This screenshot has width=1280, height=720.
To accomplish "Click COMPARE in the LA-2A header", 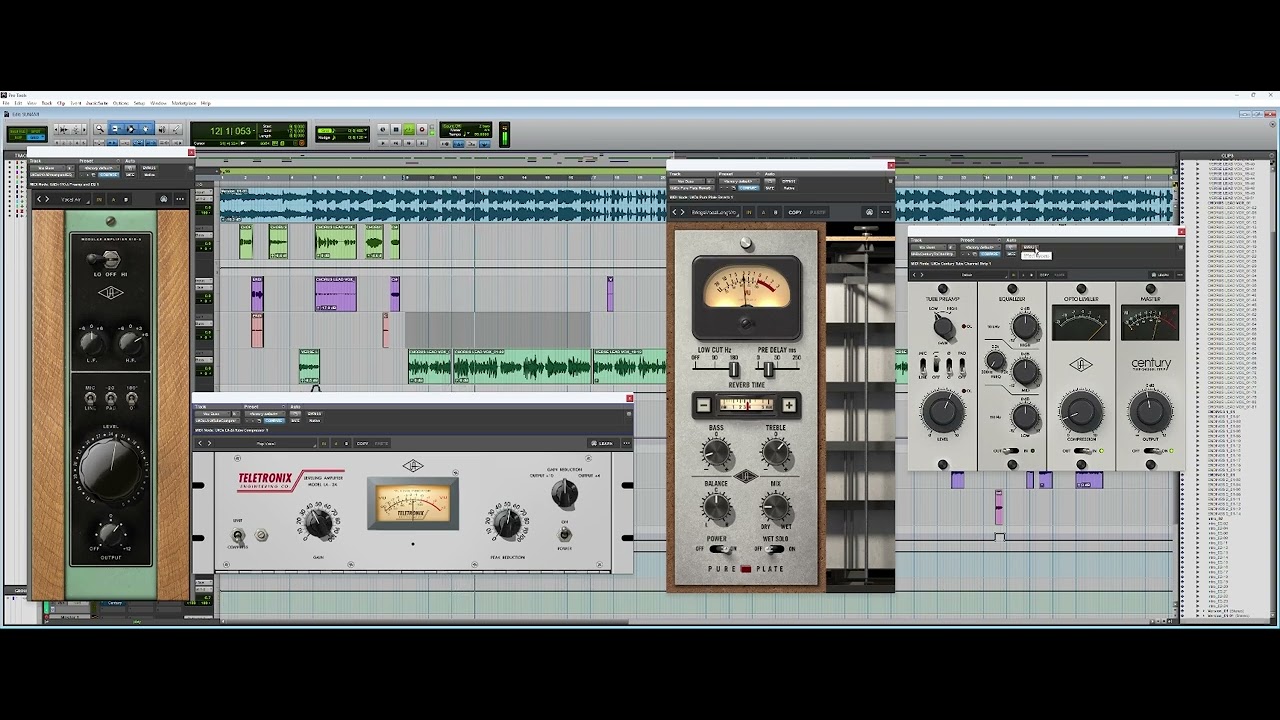I will (274, 421).
